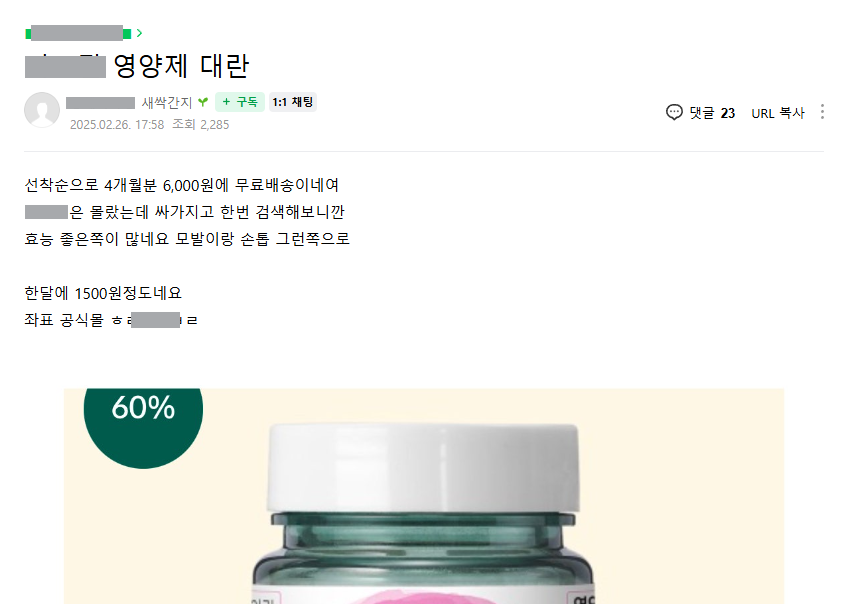Image resolution: width=843 pixels, height=604 pixels.
Task: Open the 댓글 23 comments section
Action: point(700,113)
